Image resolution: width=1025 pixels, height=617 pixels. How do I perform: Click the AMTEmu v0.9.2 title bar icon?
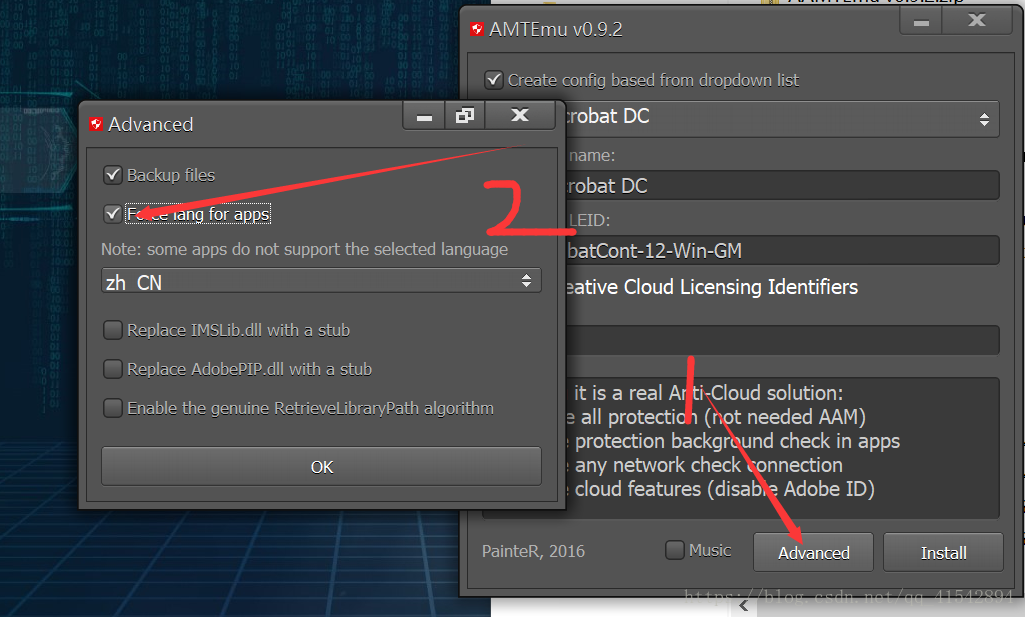(477, 29)
